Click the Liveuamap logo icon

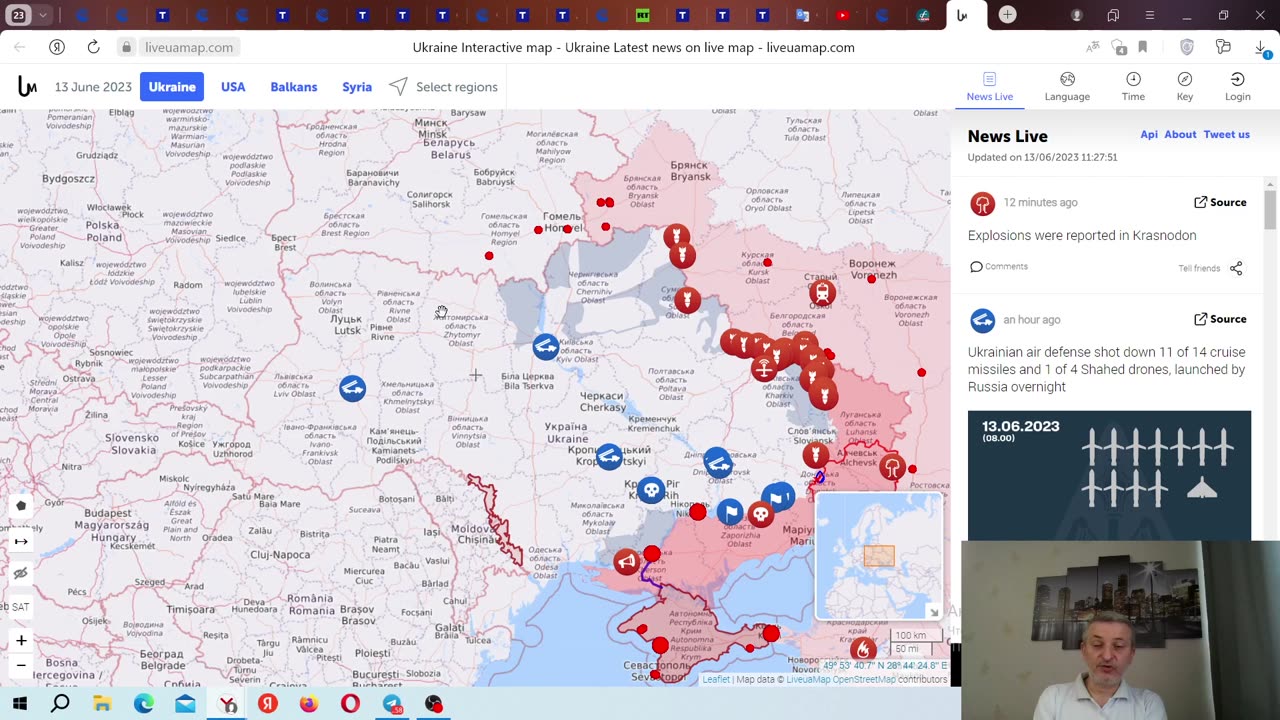pyautogui.click(x=27, y=87)
